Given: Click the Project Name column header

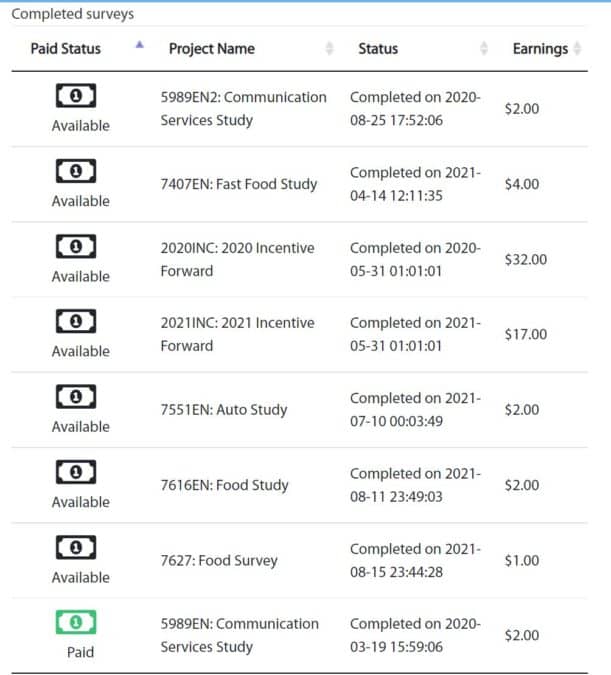Looking at the screenshot, I should pos(211,49).
